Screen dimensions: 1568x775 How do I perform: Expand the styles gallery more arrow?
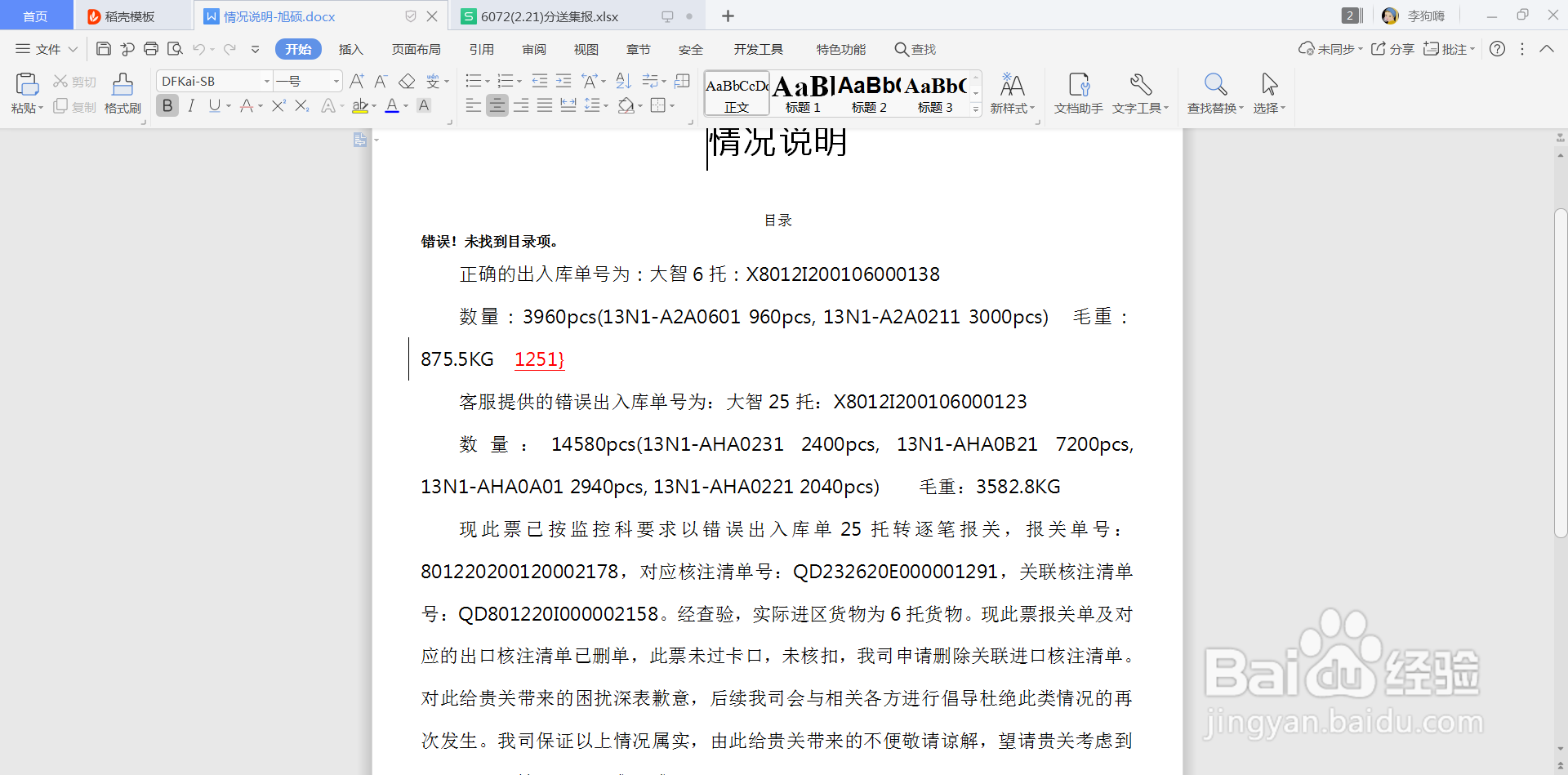click(975, 109)
